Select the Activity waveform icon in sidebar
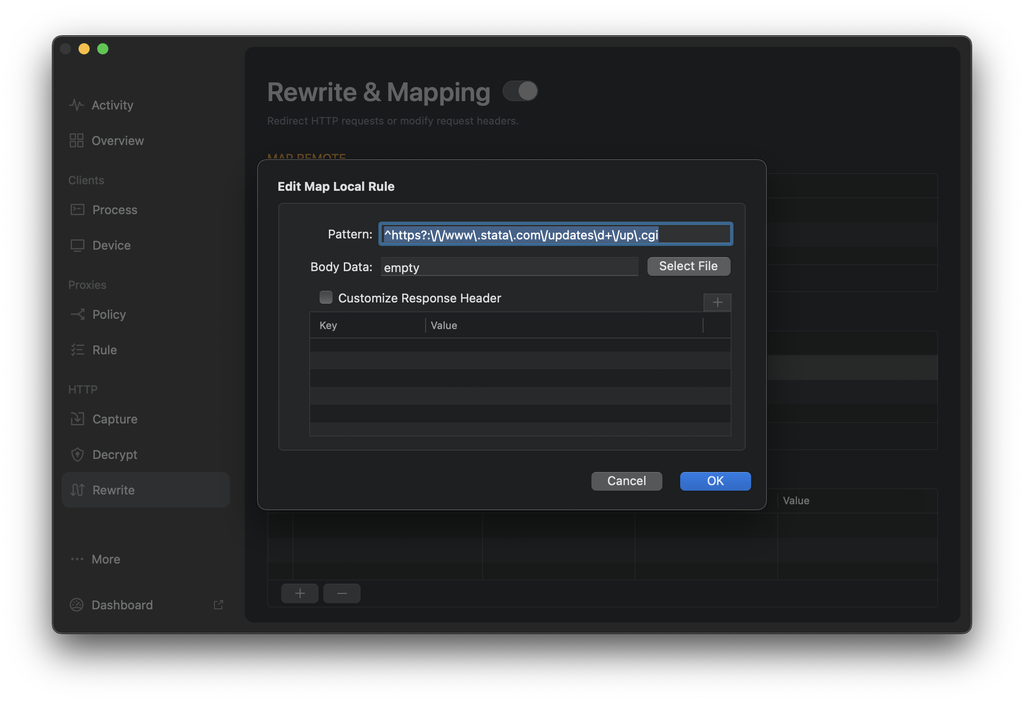This screenshot has height=703, width=1024. (75, 105)
